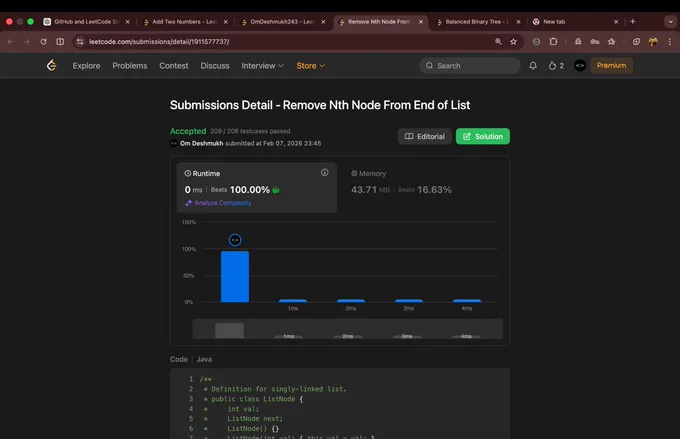Open the Contest page
The image size is (680, 439).
(173, 66)
